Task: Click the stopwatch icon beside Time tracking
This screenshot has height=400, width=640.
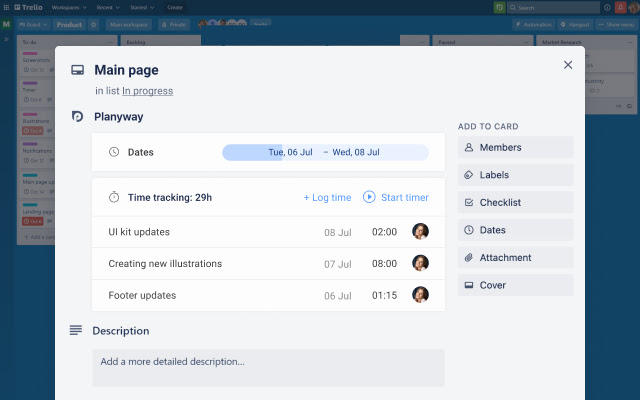Action: point(114,197)
